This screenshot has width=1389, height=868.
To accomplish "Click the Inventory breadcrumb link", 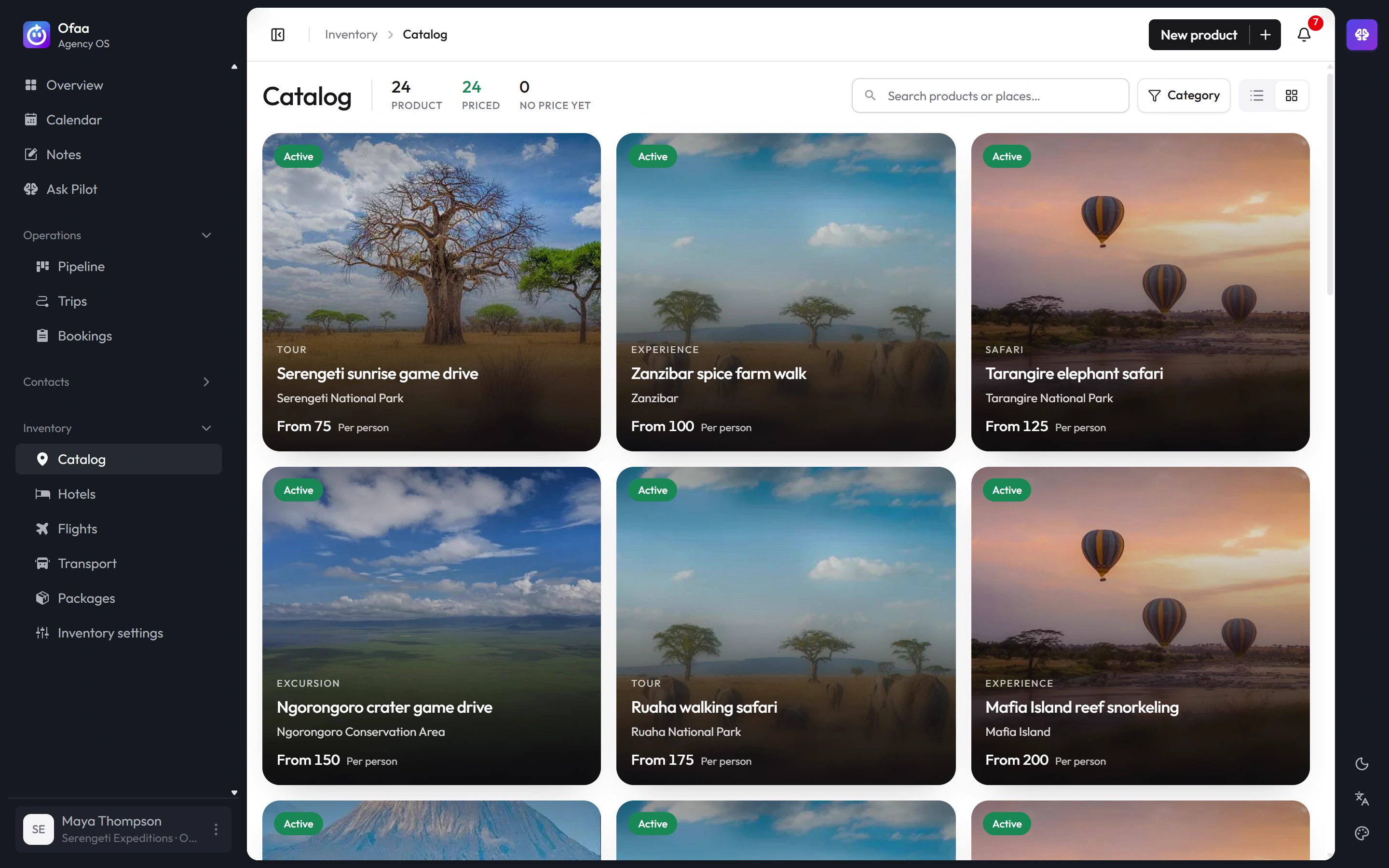I will 351,34.
